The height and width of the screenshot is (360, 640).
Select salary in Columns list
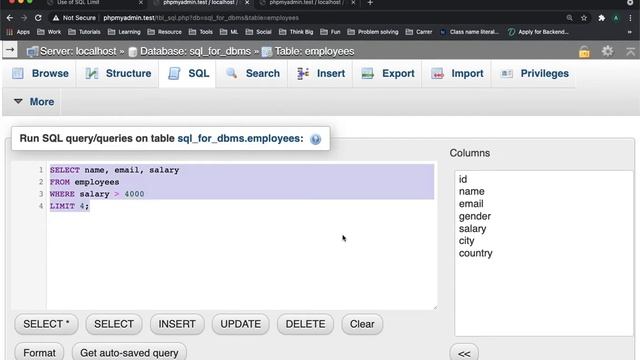(472, 229)
